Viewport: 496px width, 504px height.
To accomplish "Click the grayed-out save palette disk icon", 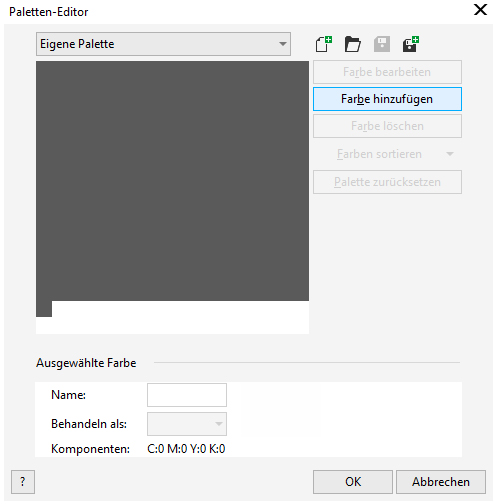I will pyautogui.click(x=382, y=44).
